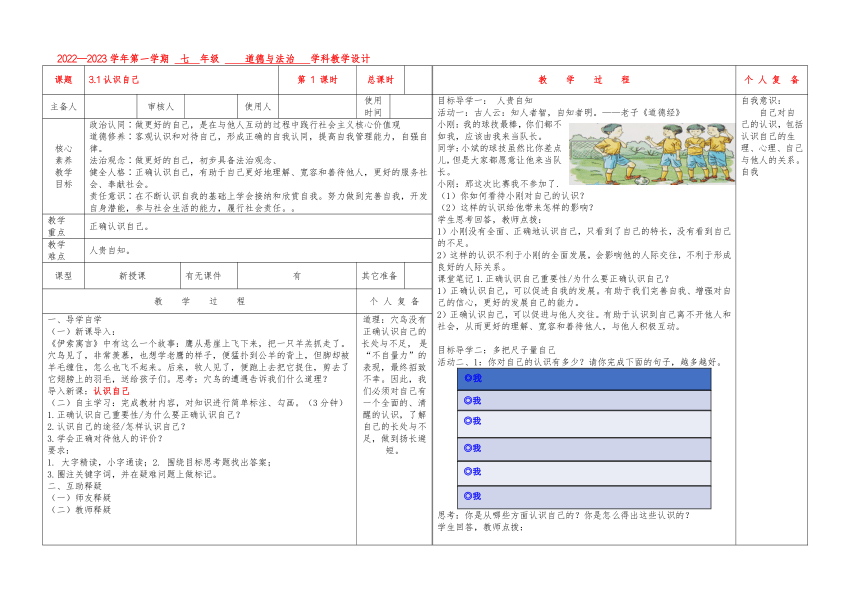
Task: Click the 人贵自知 teaching difficulty cell
Action: [x=258, y=250]
